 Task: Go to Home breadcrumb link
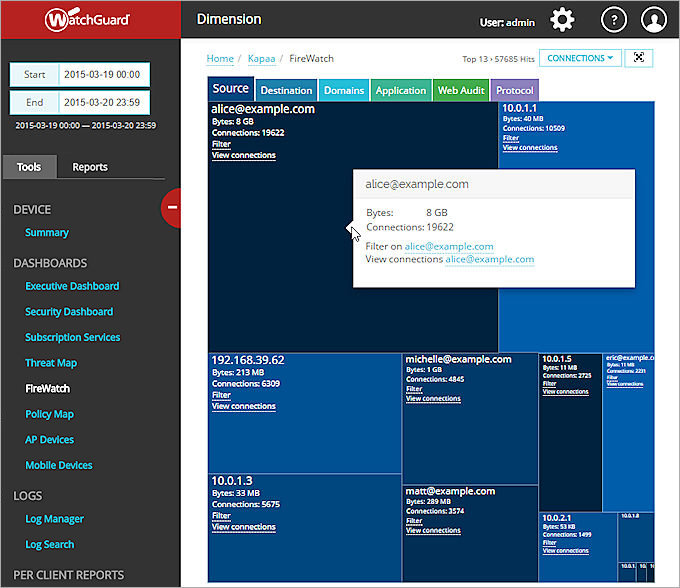click(220, 59)
